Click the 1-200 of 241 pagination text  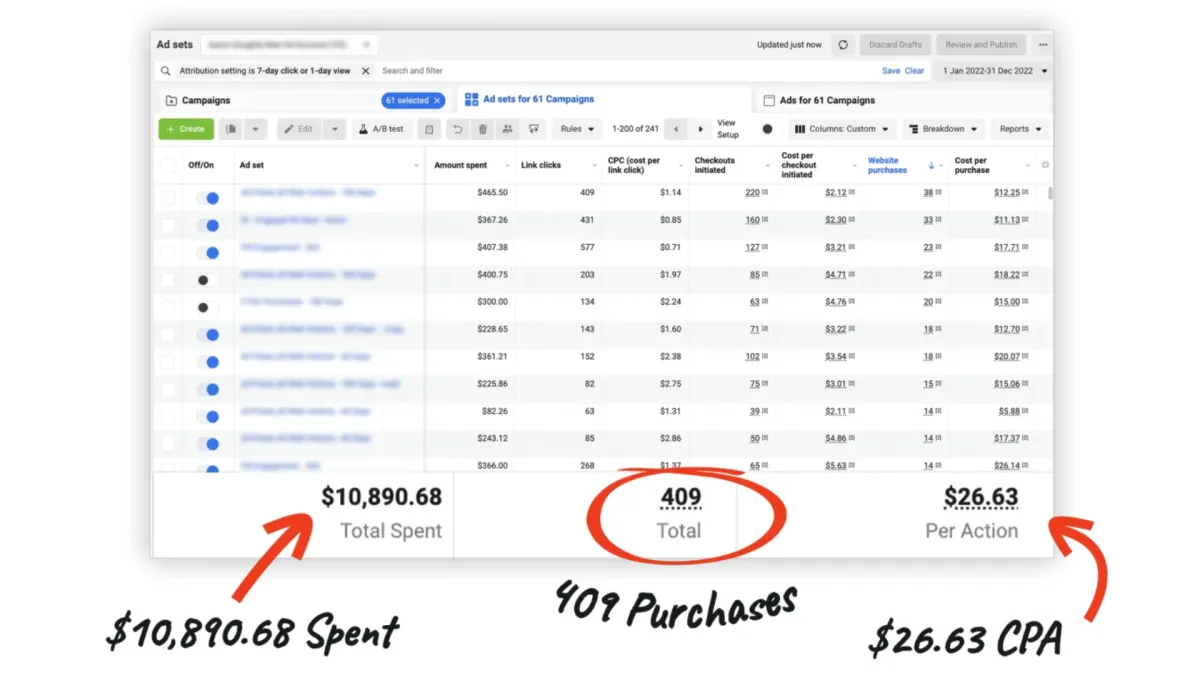pos(635,129)
